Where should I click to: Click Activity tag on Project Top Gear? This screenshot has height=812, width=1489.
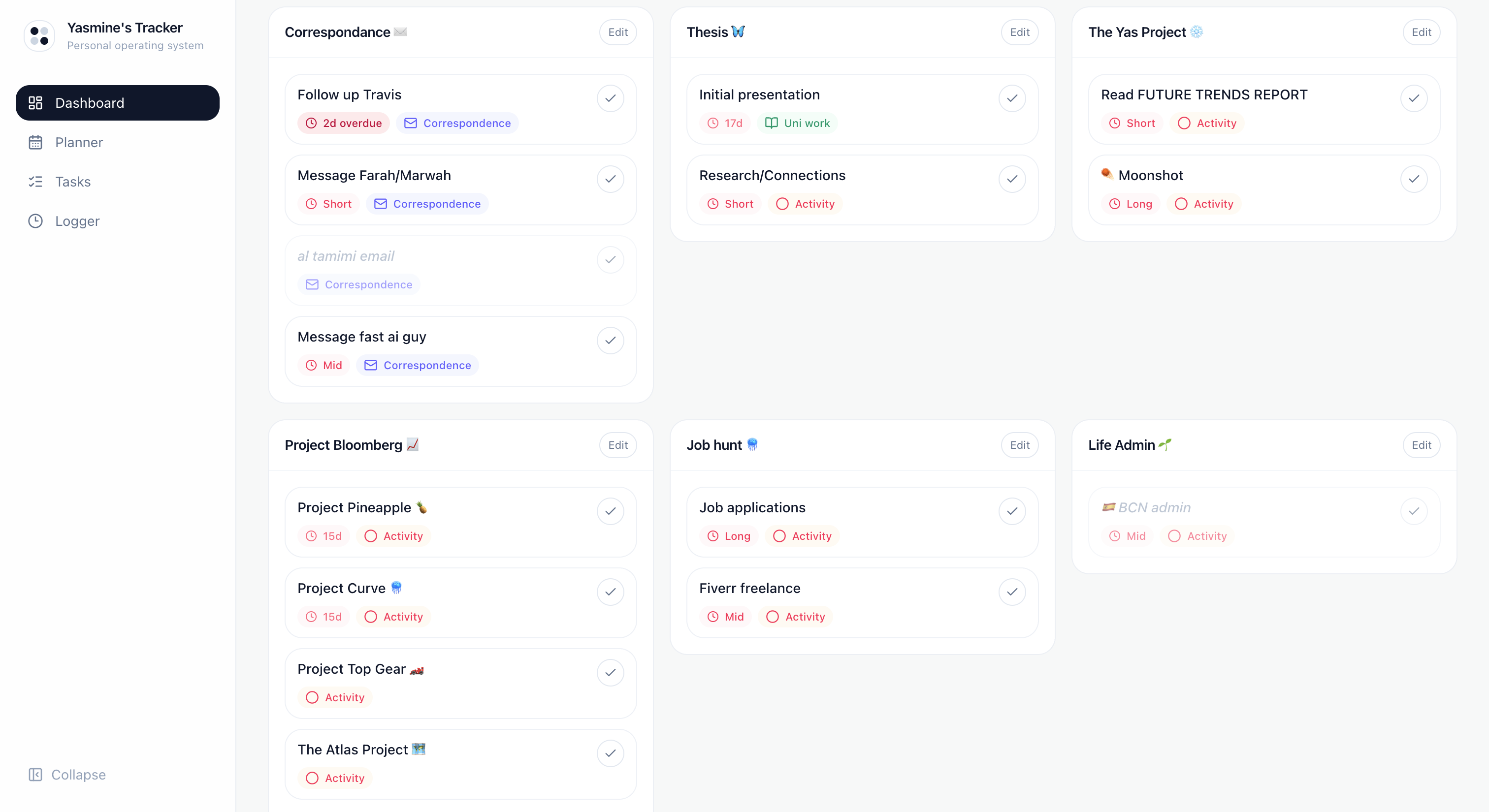(x=335, y=698)
